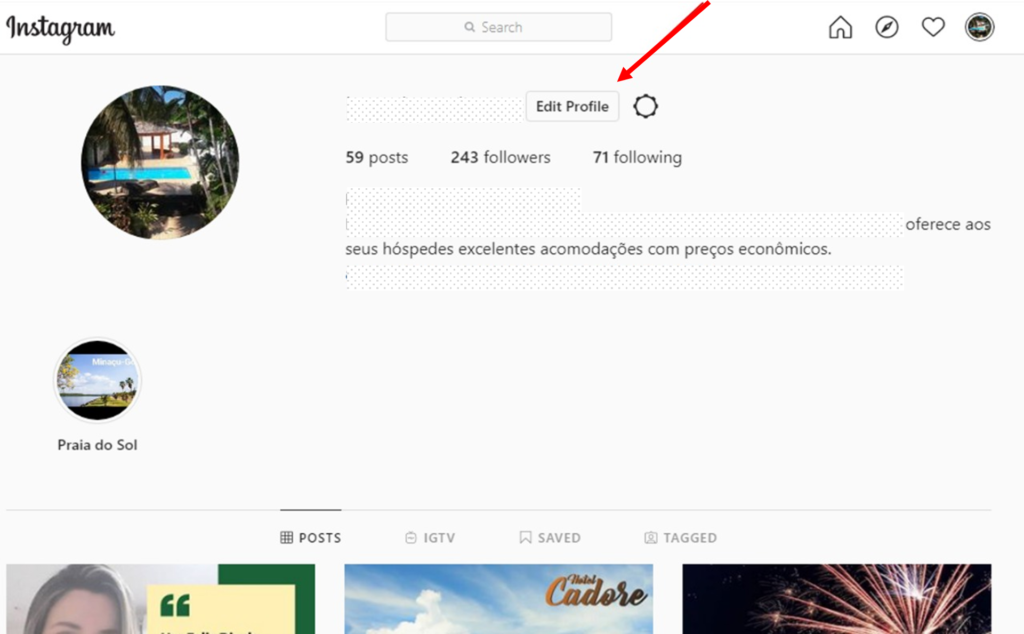
Task: Switch to the SAVED tab
Action: tap(550, 537)
